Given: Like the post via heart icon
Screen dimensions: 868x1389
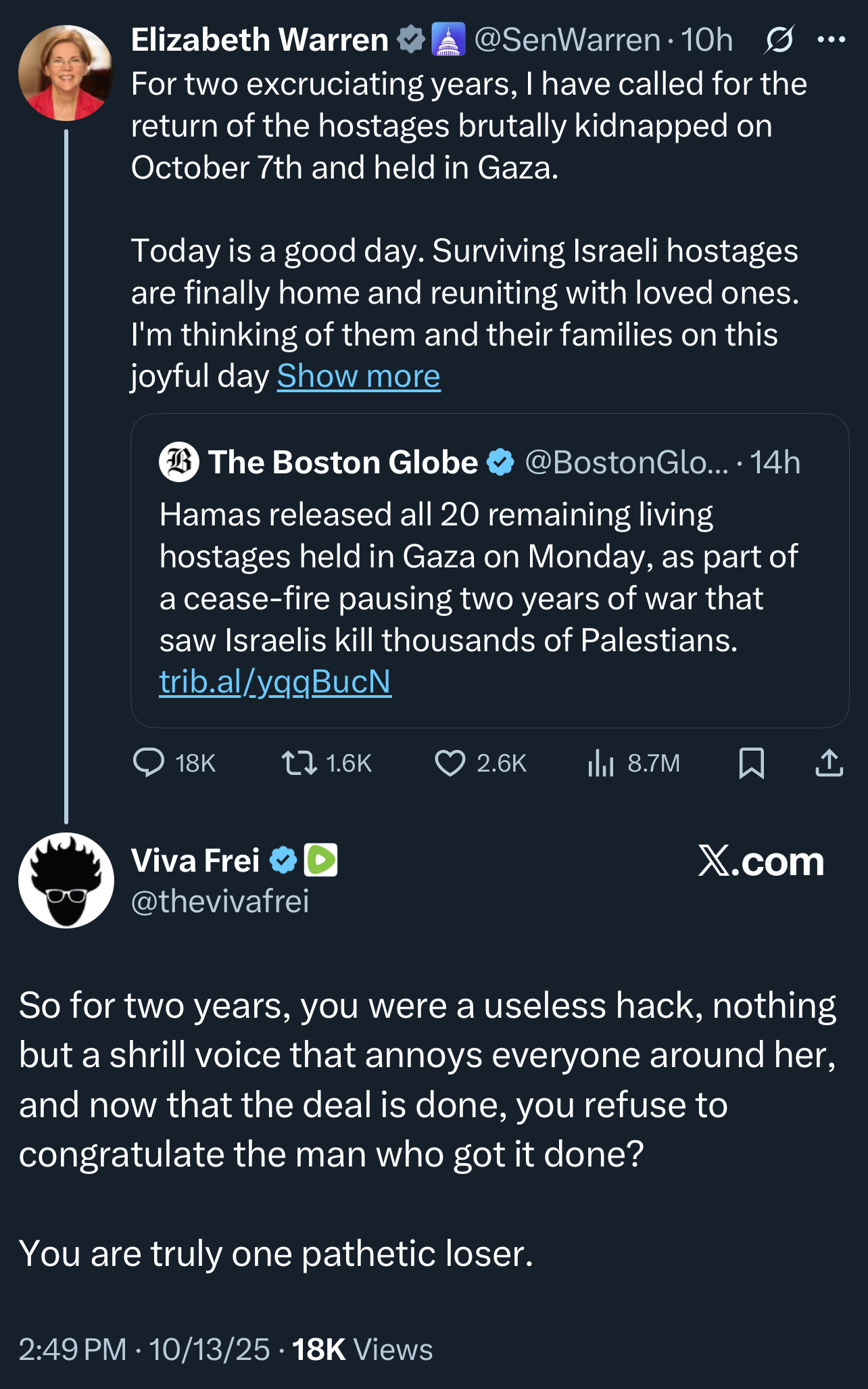Looking at the screenshot, I should coord(450,763).
